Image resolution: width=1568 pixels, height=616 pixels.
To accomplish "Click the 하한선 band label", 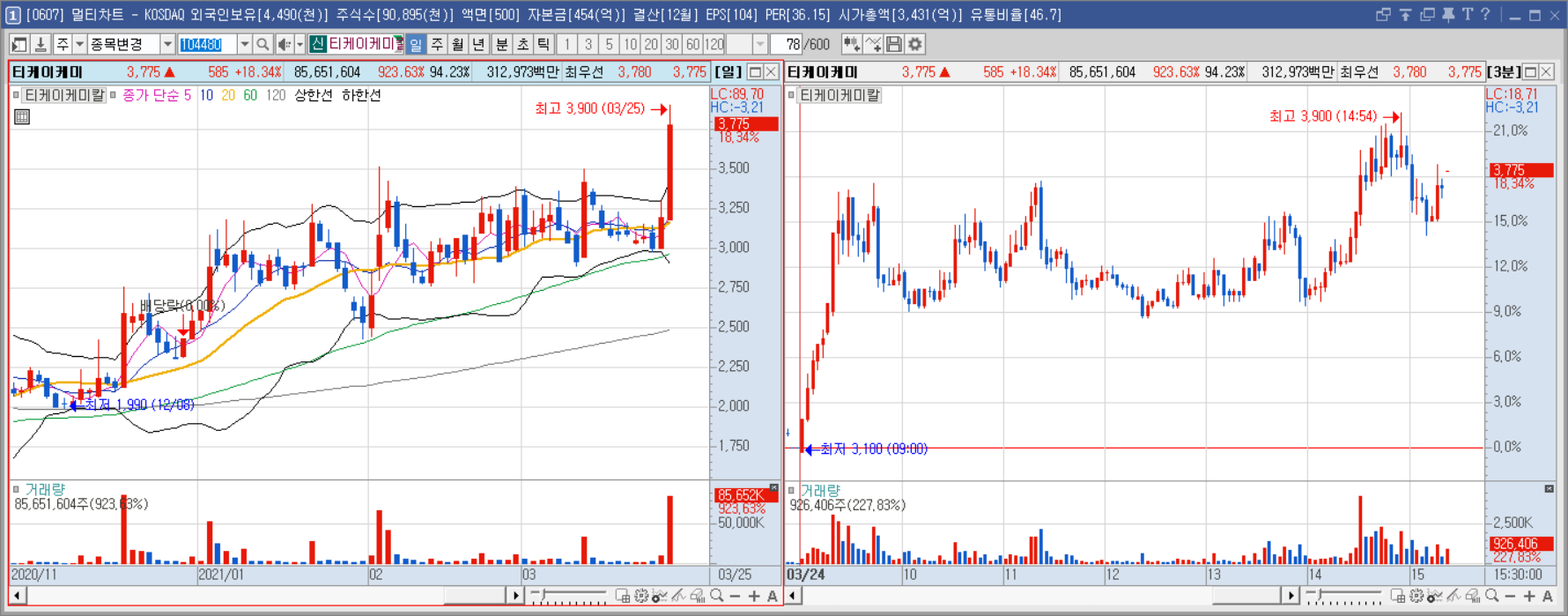I will pyautogui.click(x=361, y=95).
